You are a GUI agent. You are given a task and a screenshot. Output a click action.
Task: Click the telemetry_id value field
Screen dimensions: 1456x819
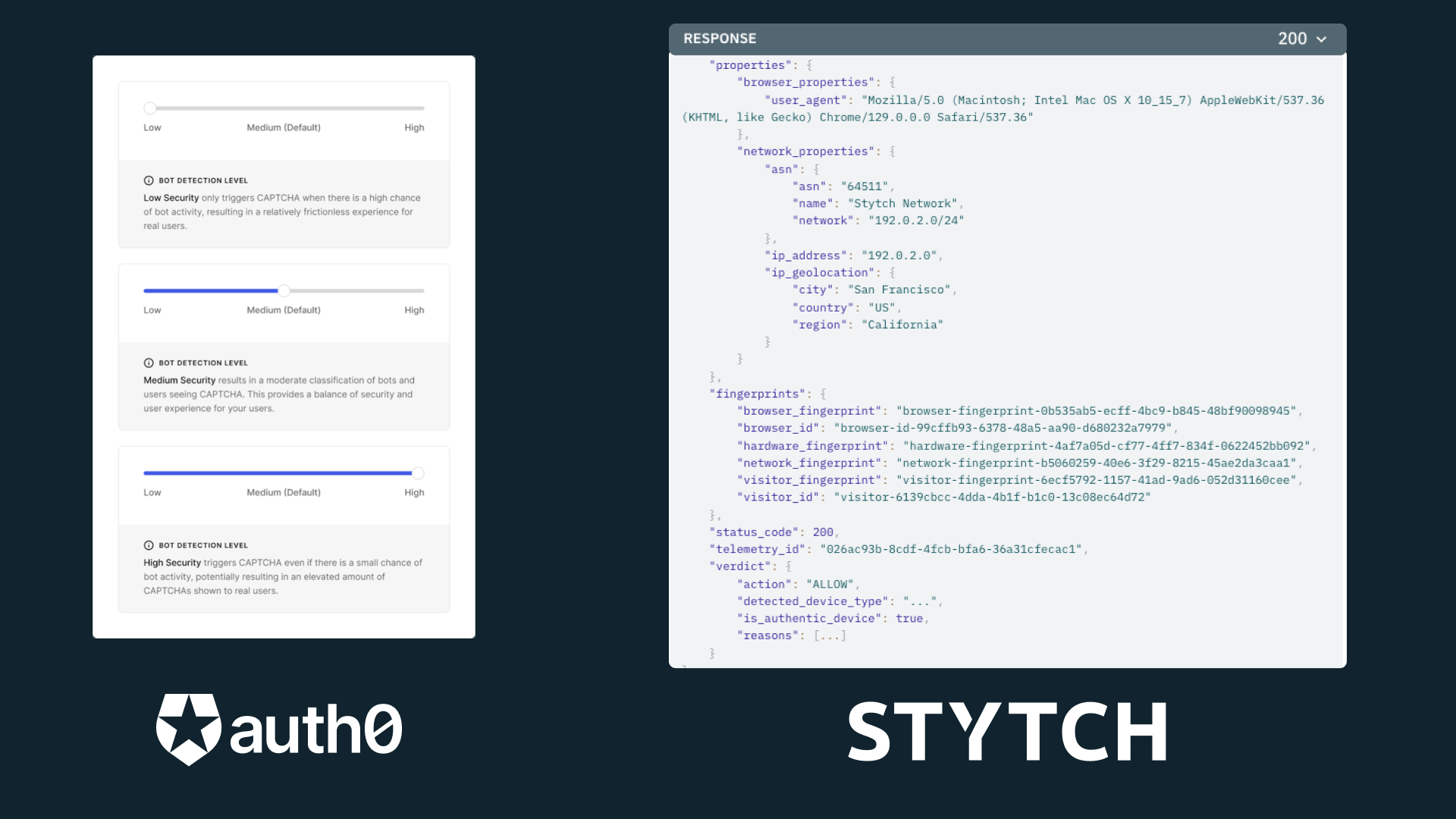tap(951, 548)
